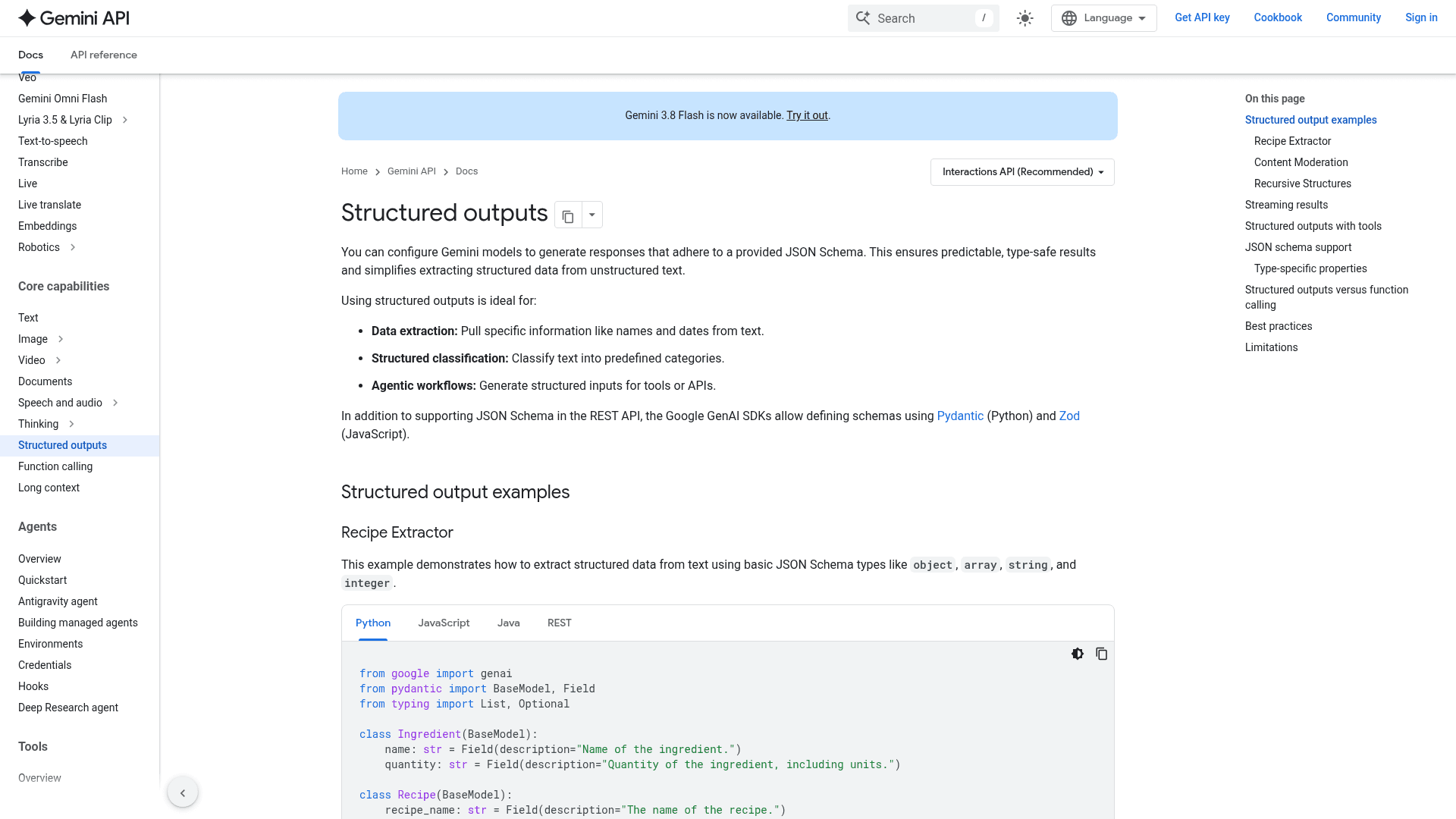Open Documents in sidebar
This screenshot has width=1456, height=819.
[x=45, y=381]
